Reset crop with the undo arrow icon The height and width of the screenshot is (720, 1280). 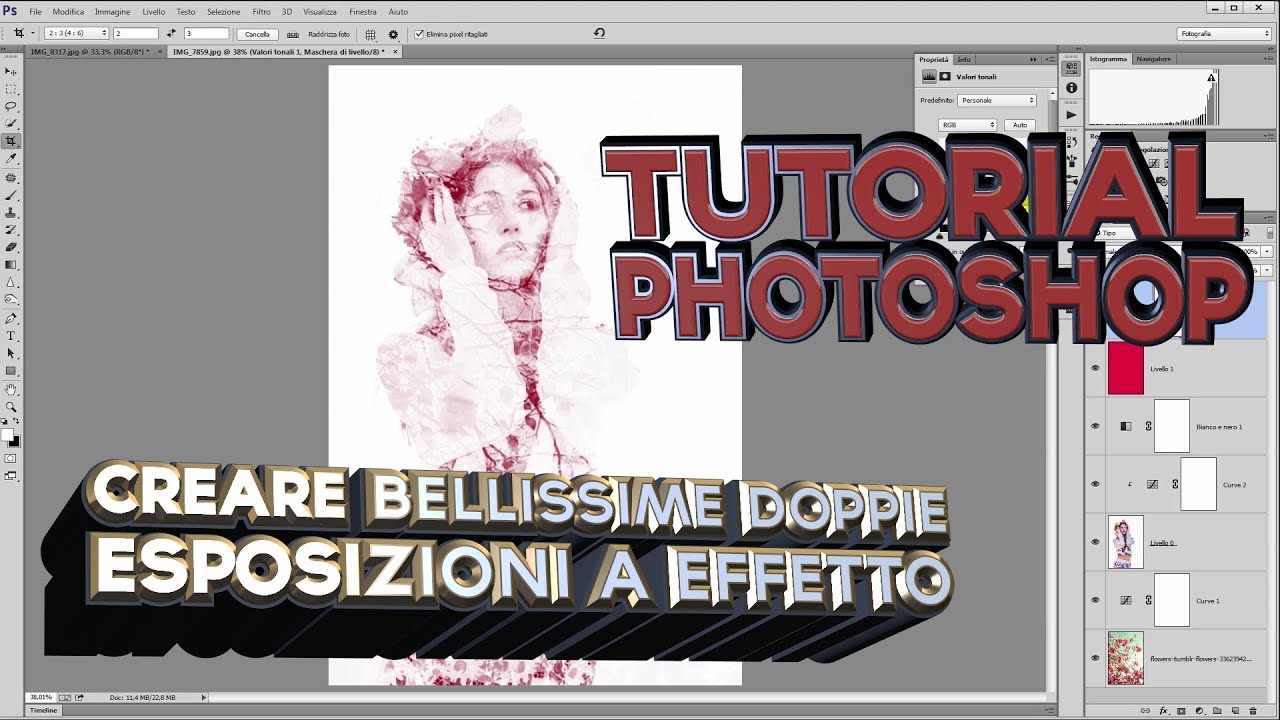point(599,33)
